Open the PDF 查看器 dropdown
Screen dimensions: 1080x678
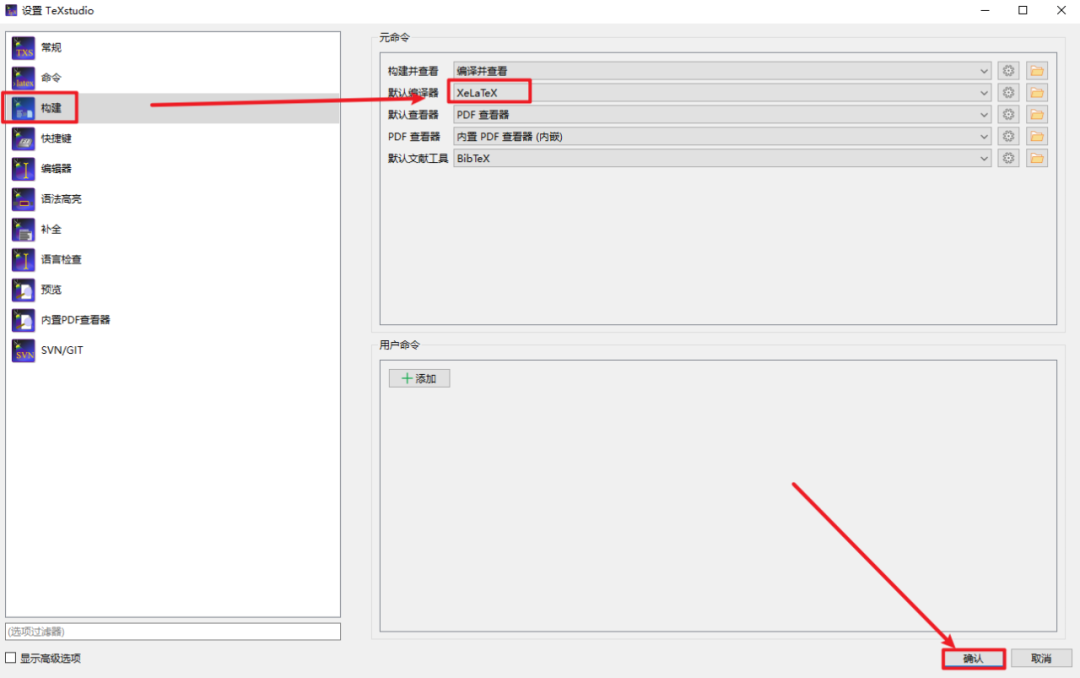(x=721, y=136)
